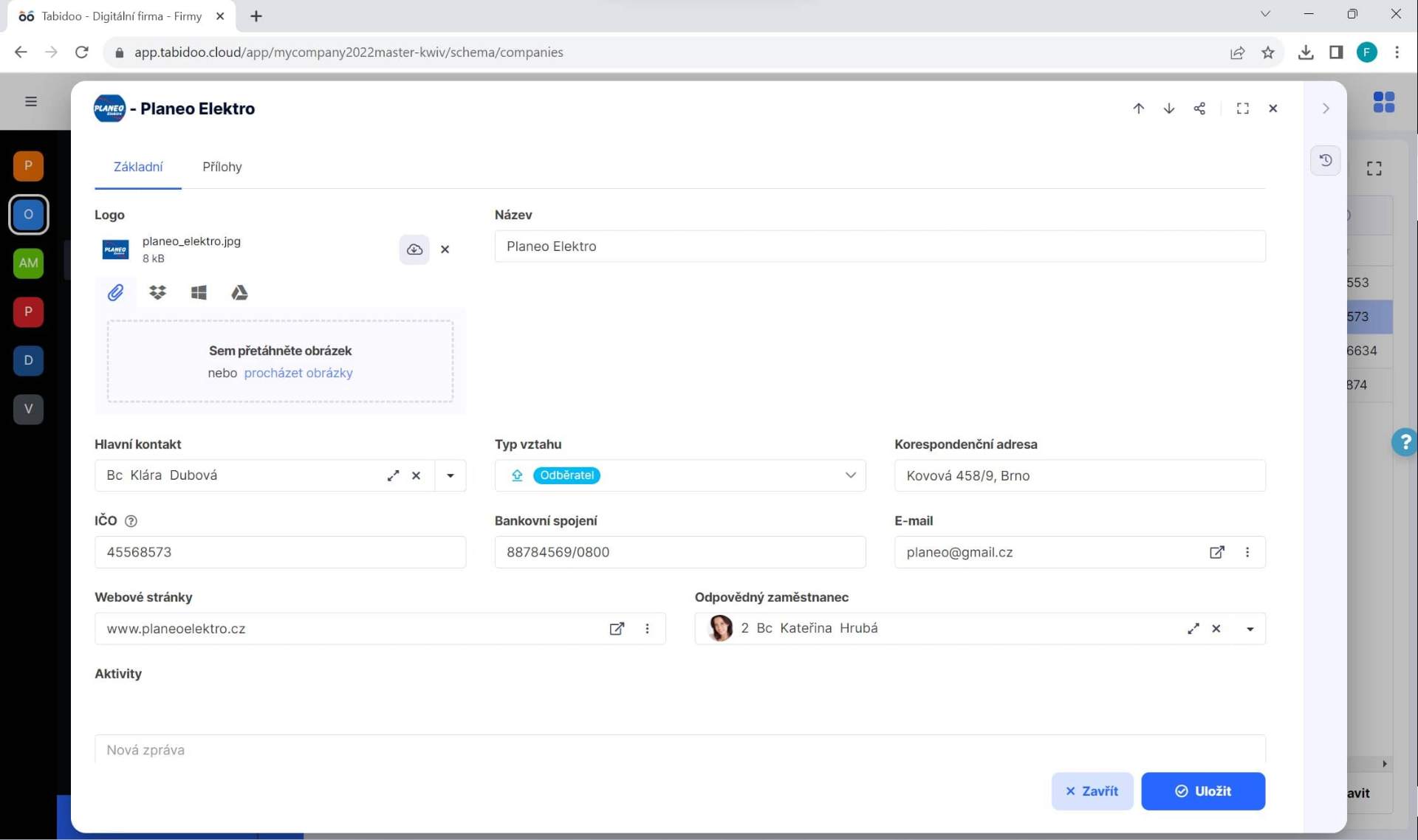
Task: Open Hlavní kontakt selection dropdown
Action: (x=451, y=475)
